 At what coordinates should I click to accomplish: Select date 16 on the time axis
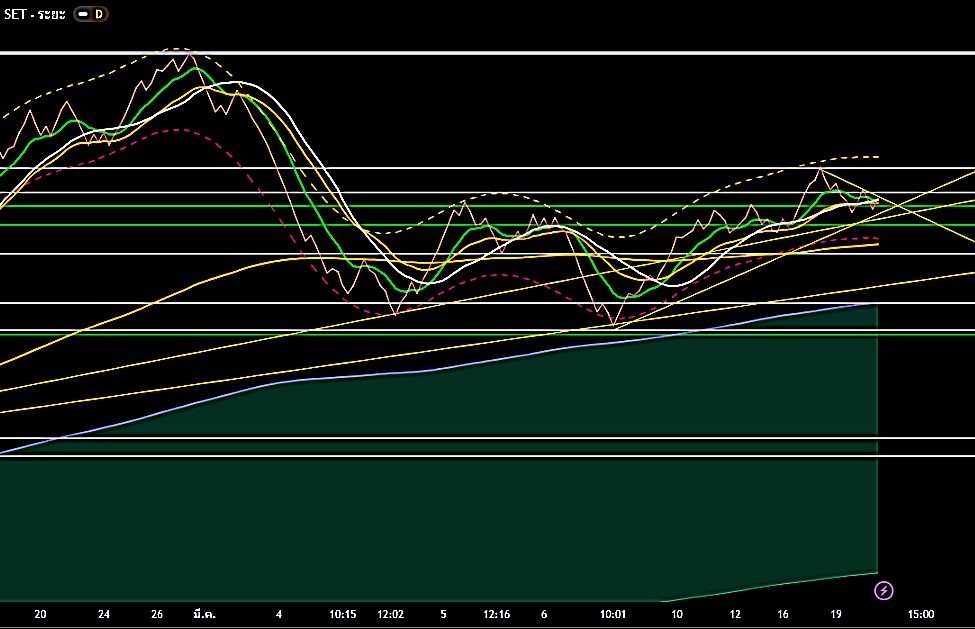(782, 614)
